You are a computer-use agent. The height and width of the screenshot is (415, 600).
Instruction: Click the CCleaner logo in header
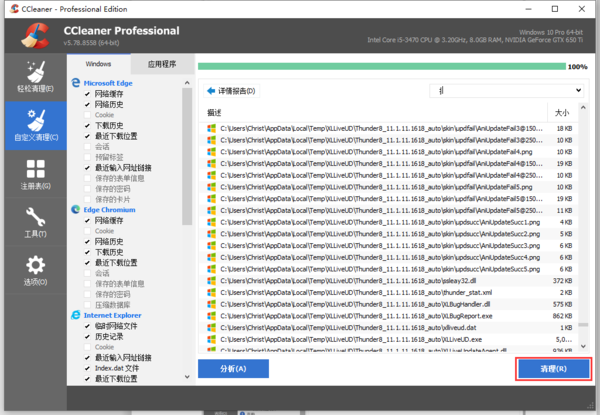point(33,32)
